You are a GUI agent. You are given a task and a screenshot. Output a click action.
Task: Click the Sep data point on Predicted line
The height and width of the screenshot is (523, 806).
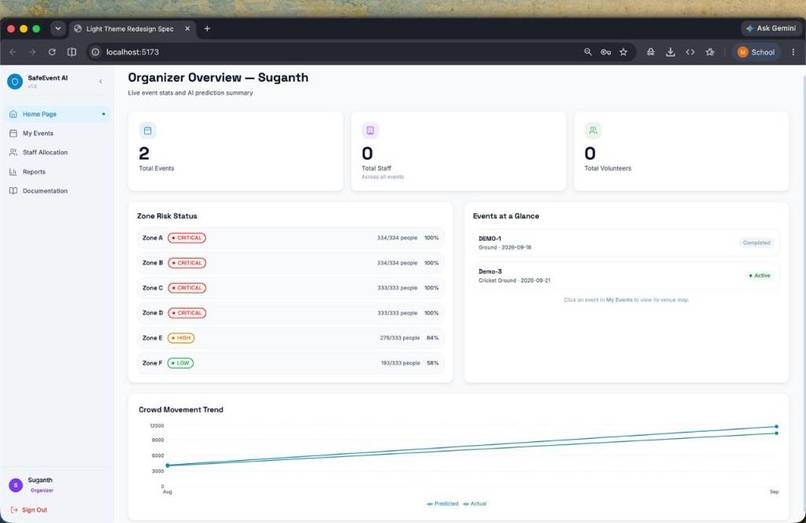pos(776,426)
